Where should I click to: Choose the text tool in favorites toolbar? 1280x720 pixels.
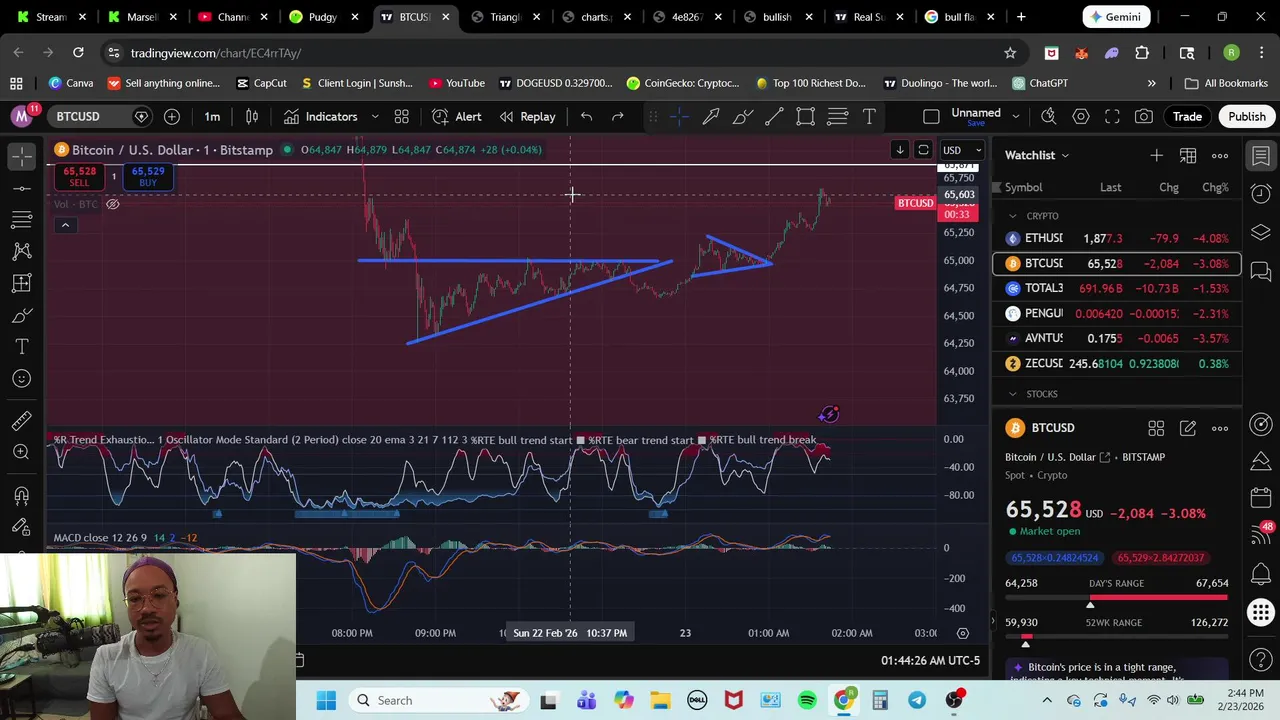pos(869,117)
